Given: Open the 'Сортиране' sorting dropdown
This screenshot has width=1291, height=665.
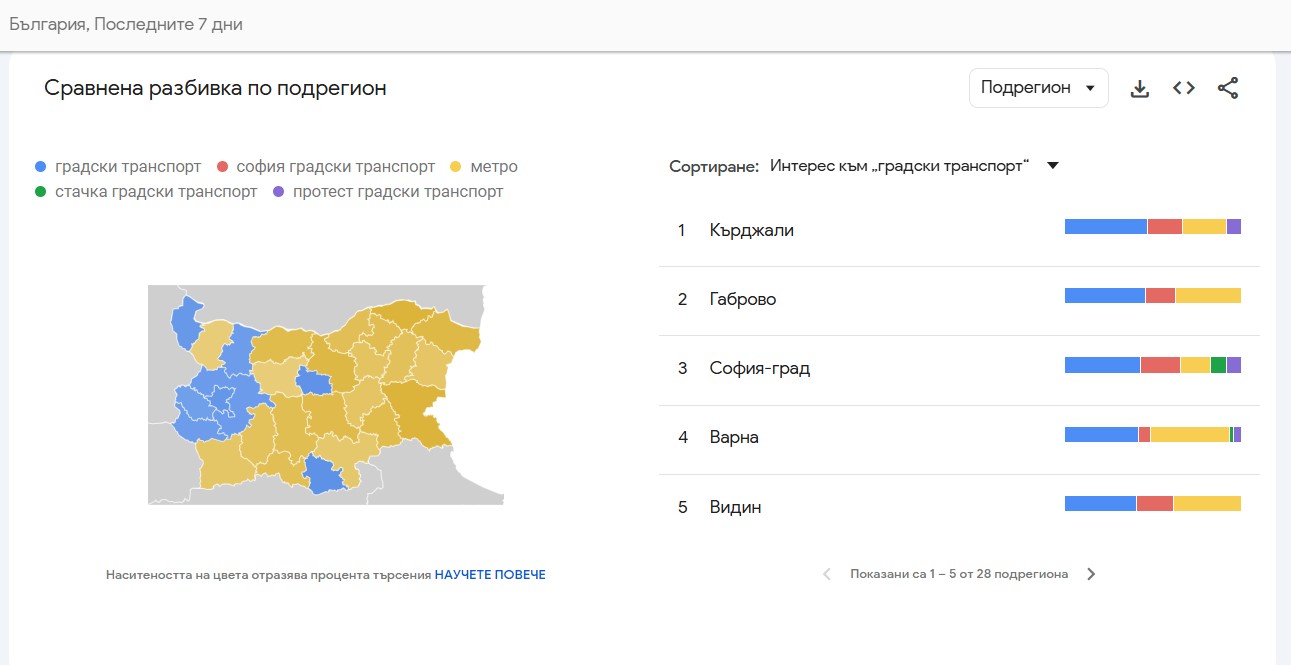Looking at the screenshot, I should [x=913, y=165].
